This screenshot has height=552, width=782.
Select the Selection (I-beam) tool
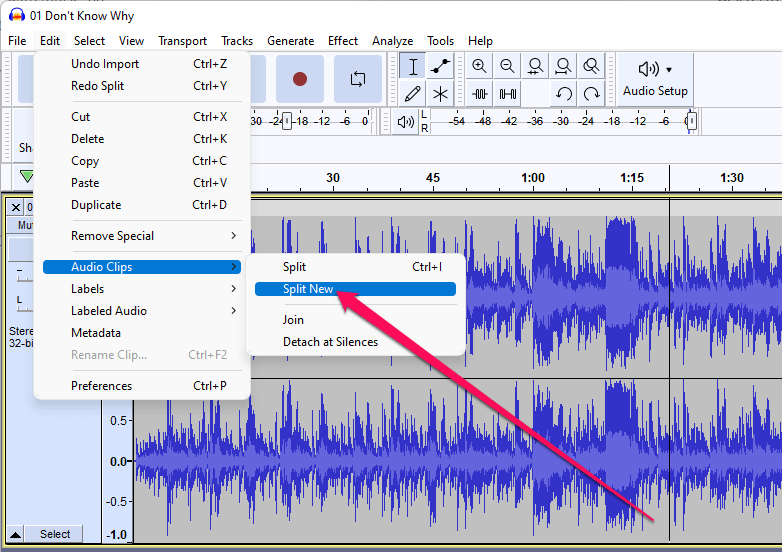click(412, 66)
